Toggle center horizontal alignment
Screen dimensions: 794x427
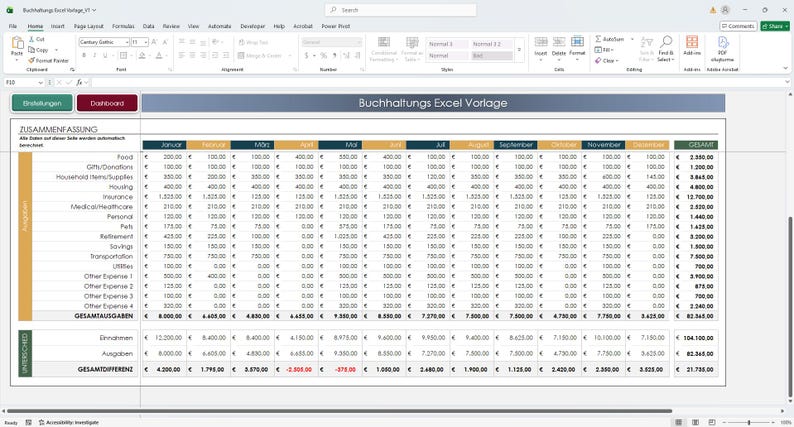pos(192,55)
